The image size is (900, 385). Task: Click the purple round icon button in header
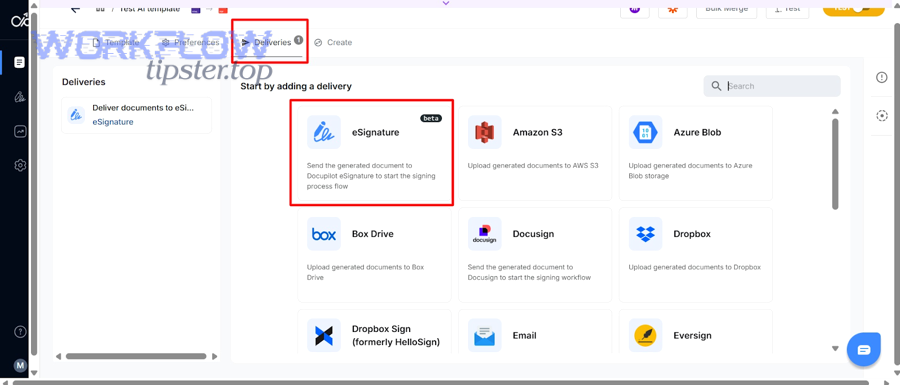click(x=635, y=9)
